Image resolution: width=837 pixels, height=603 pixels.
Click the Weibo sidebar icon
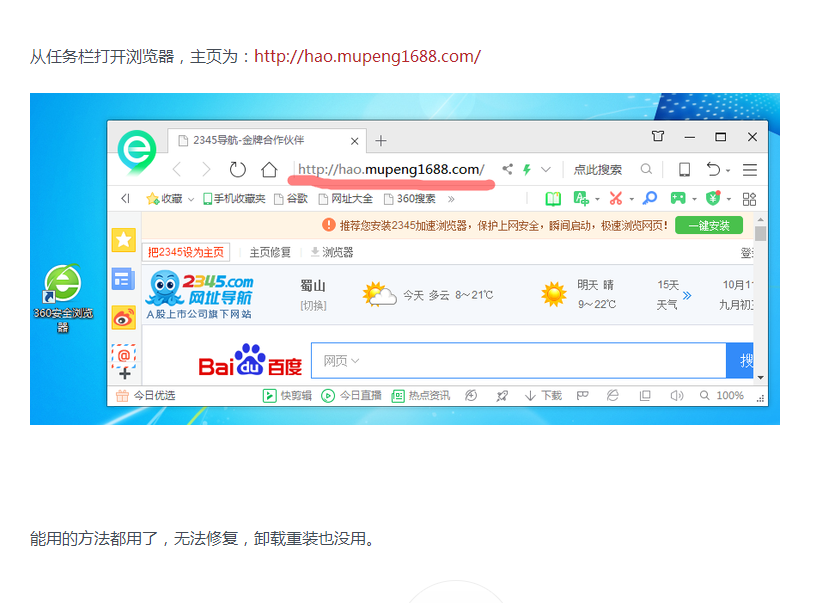click(x=123, y=318)
